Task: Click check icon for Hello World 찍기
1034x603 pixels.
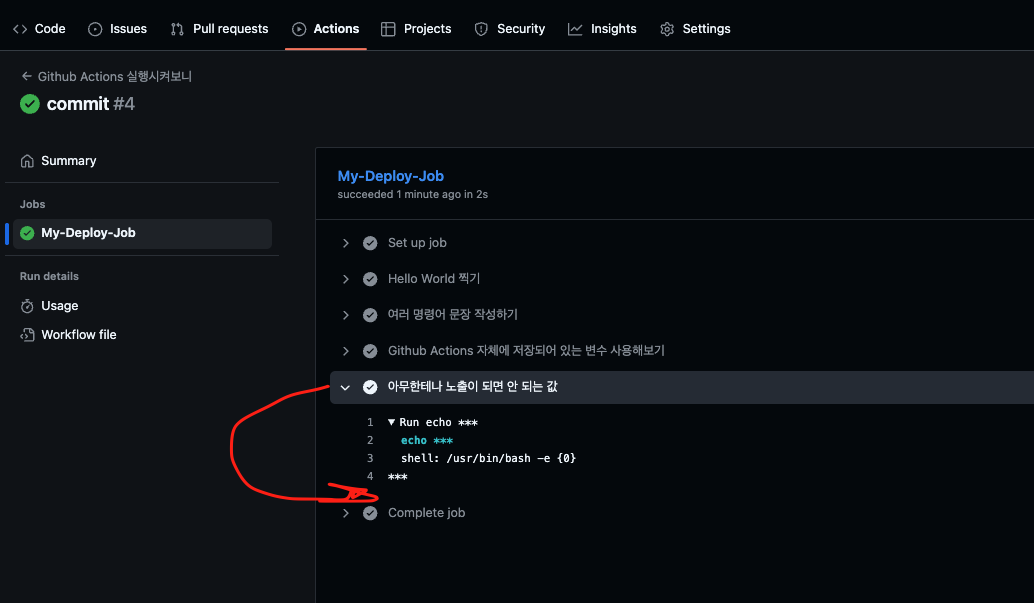Action: [370, 279]
